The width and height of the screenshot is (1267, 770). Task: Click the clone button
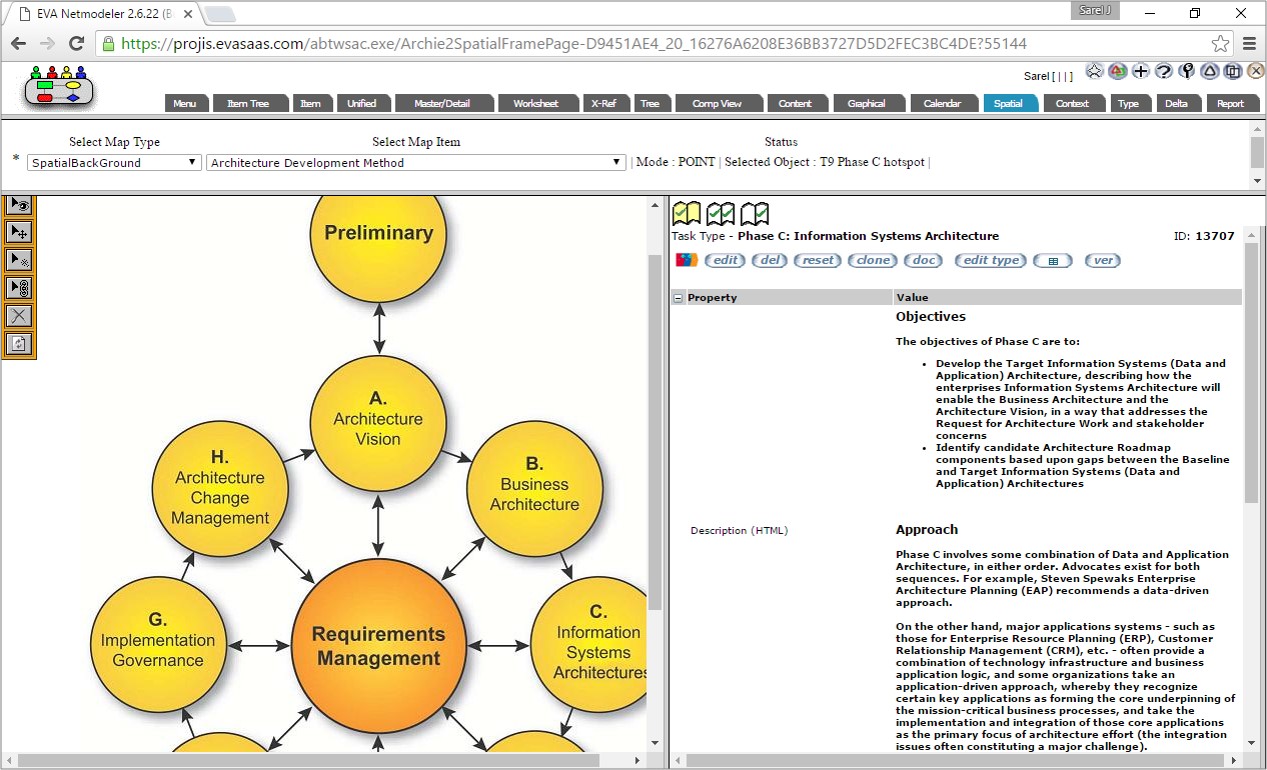[x=872, y=260]
